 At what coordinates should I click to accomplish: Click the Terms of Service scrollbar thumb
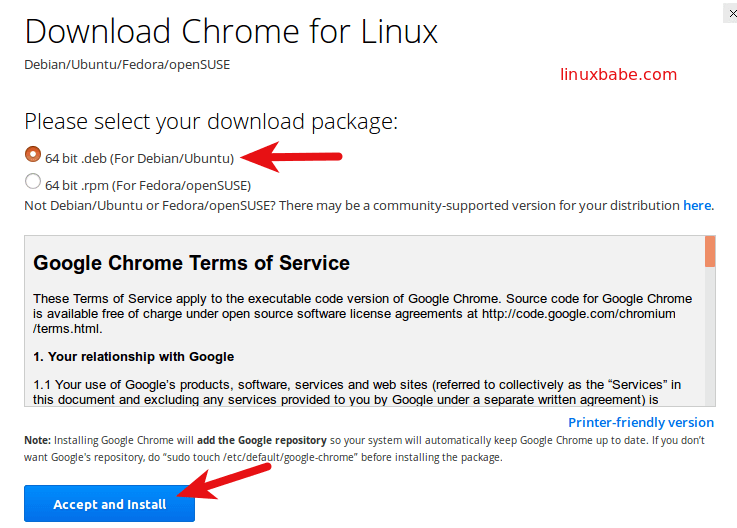[x=710, y=251]
